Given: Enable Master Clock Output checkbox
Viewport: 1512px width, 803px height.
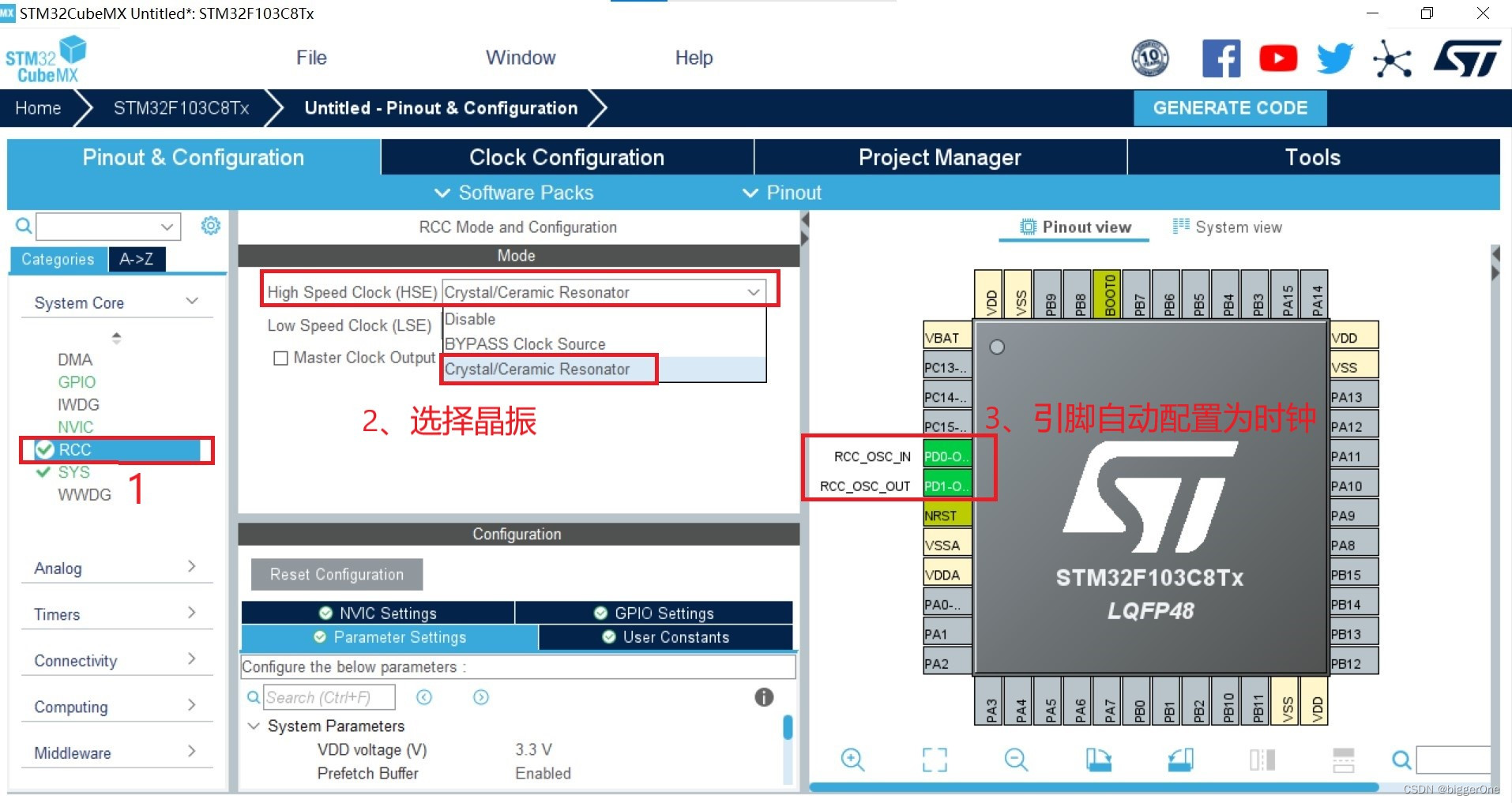Looking at the screenshot, I should (280, 358).
